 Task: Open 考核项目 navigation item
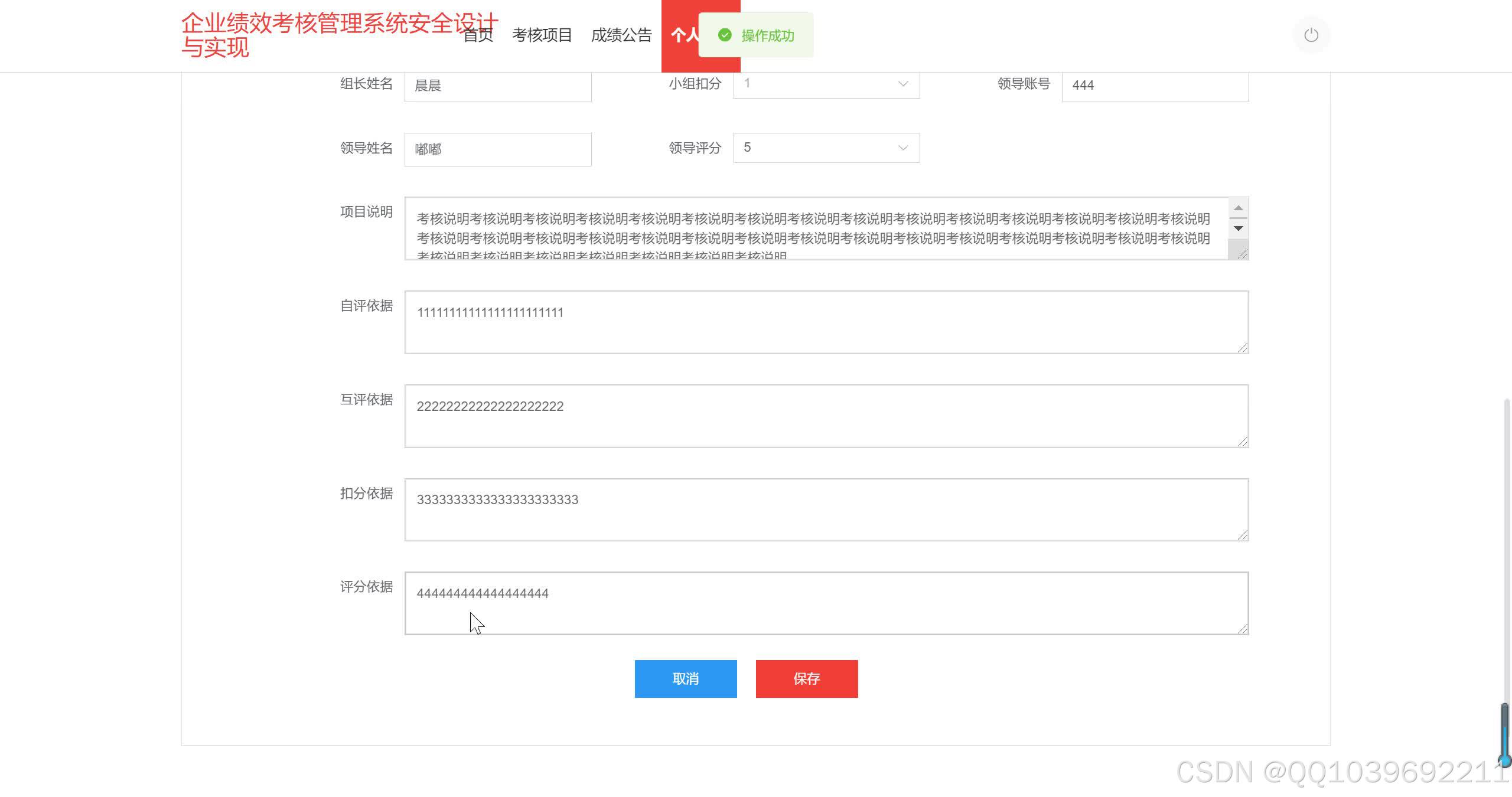coord(542,35)
